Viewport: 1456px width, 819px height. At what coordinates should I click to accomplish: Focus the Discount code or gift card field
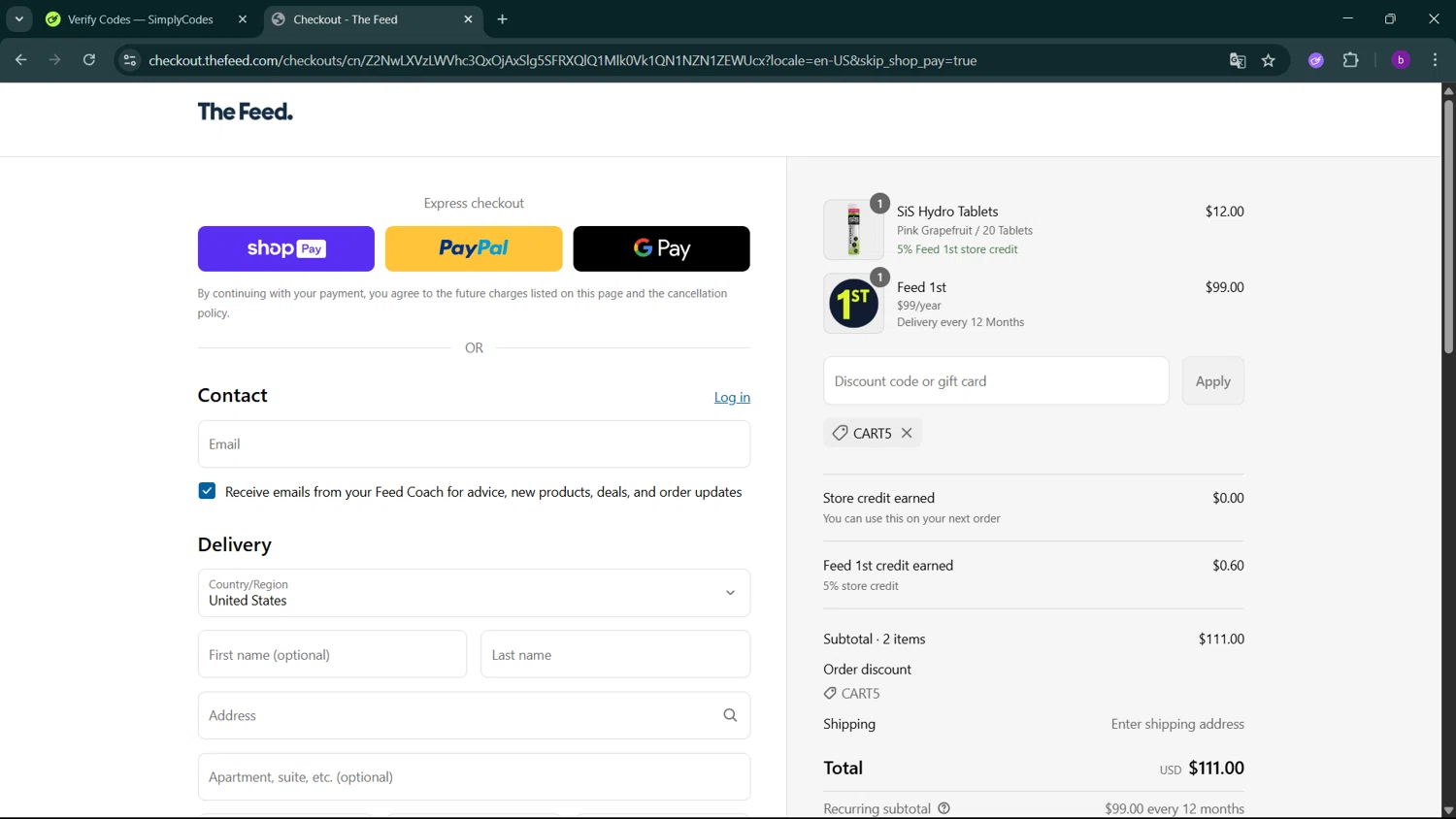point(996,381)
